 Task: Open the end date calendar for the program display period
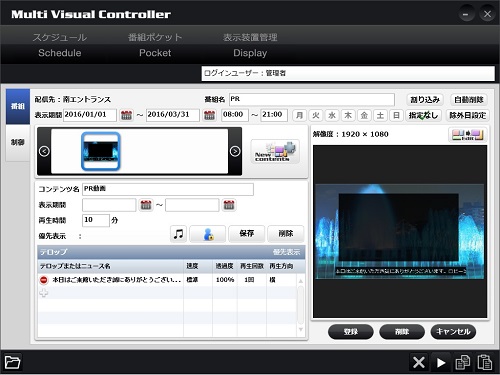(x=209, y=115)
